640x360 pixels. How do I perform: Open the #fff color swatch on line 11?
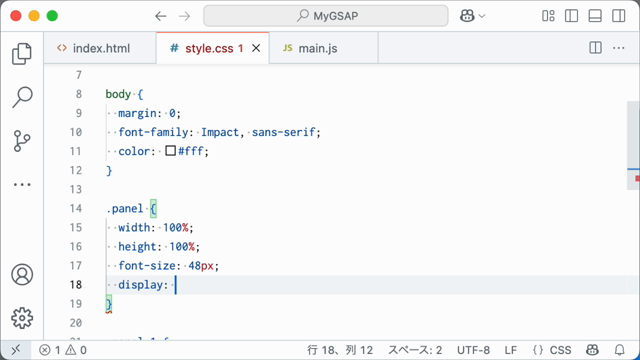coord(170,151)
